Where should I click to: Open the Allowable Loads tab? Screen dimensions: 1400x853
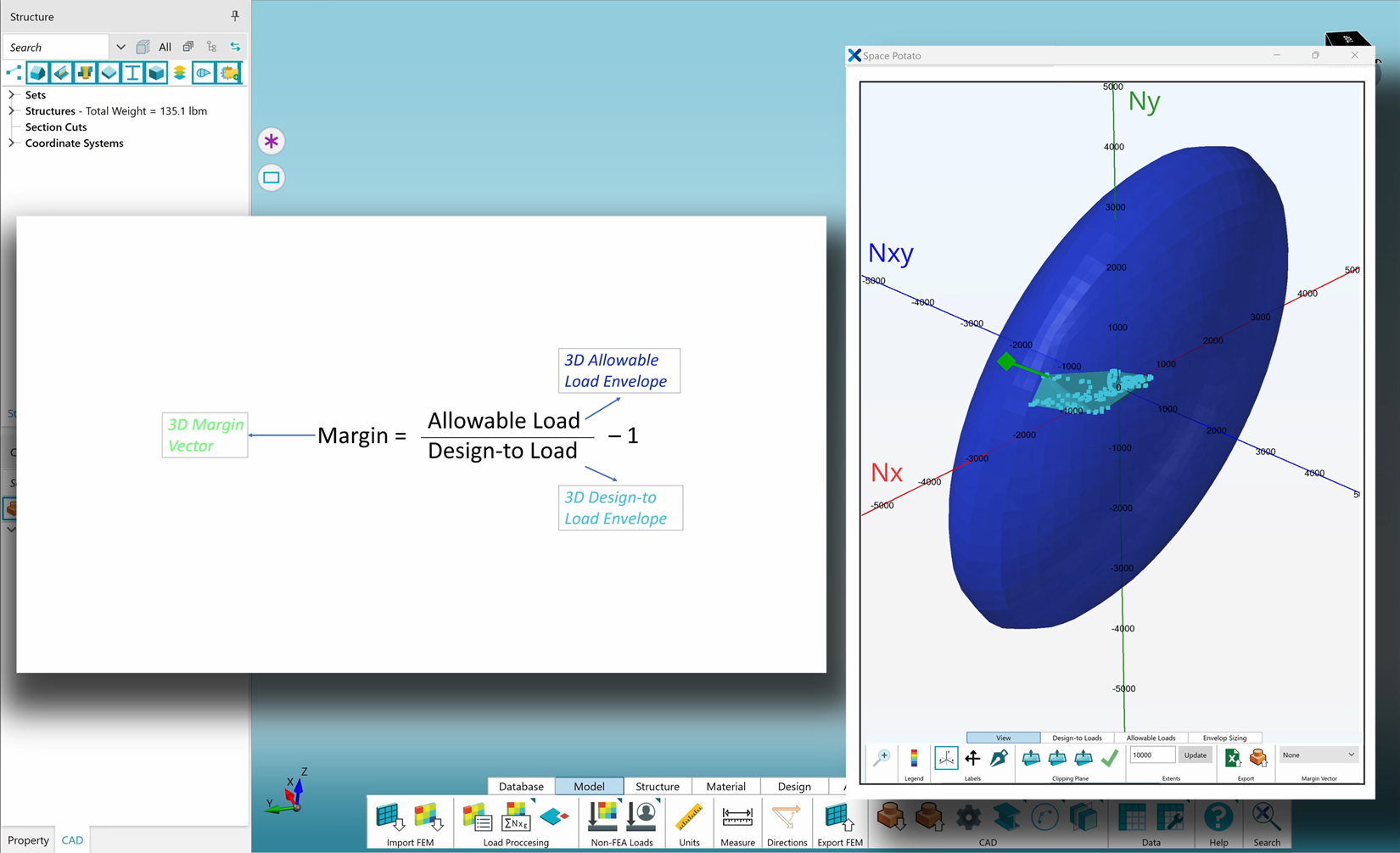(1151, 738)
